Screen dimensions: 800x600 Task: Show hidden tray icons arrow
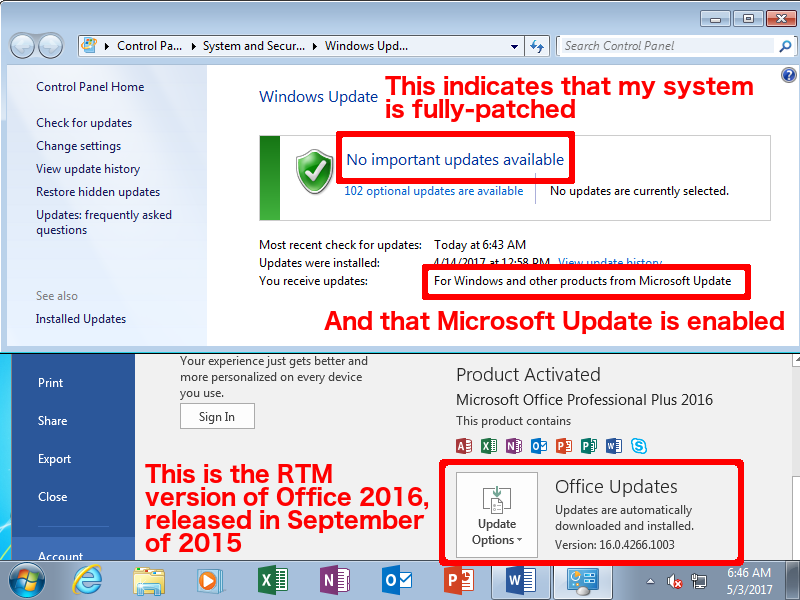click(651, 581)
